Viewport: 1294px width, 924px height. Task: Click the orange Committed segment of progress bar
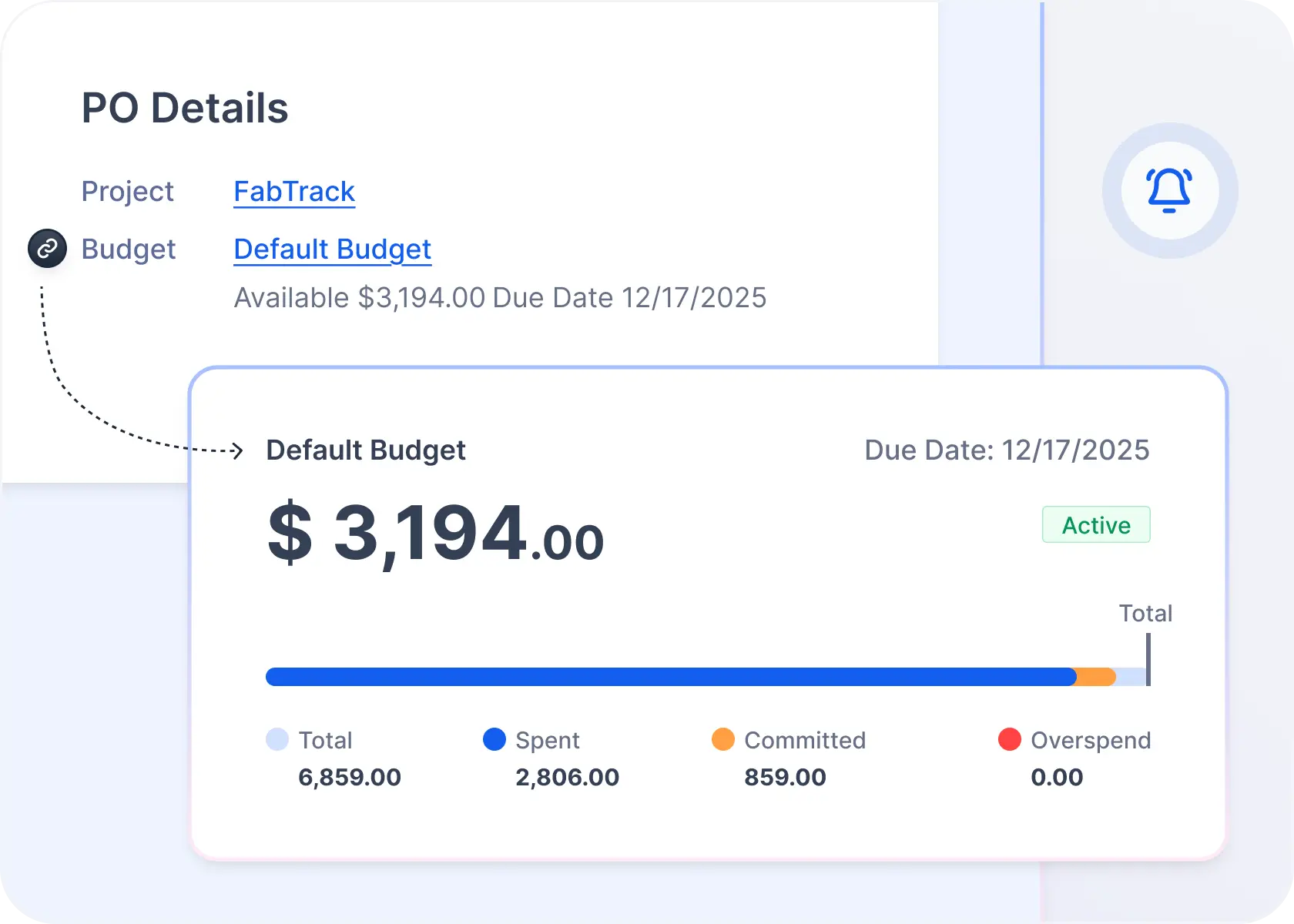[x=1096, y=677]
